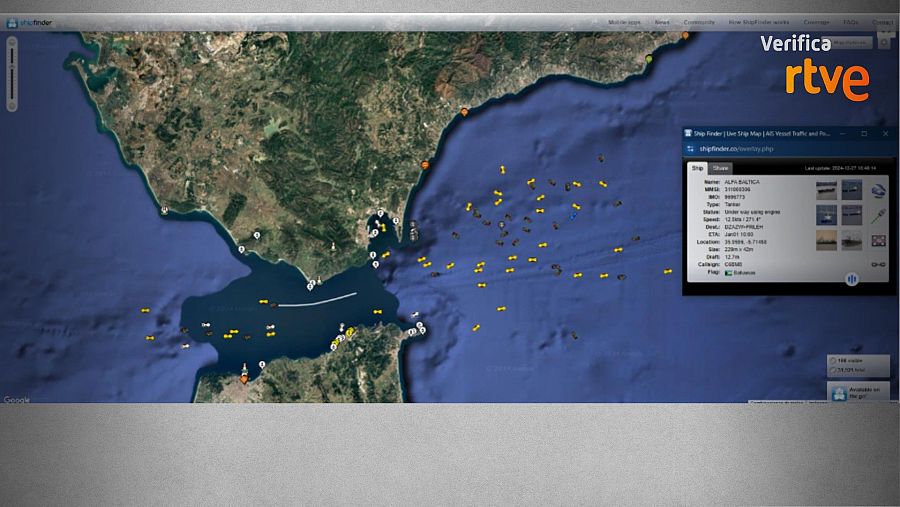Click the ETA value Jan01 10:00
The height and width of the screenshot is (507, 900).
[739, 234]
